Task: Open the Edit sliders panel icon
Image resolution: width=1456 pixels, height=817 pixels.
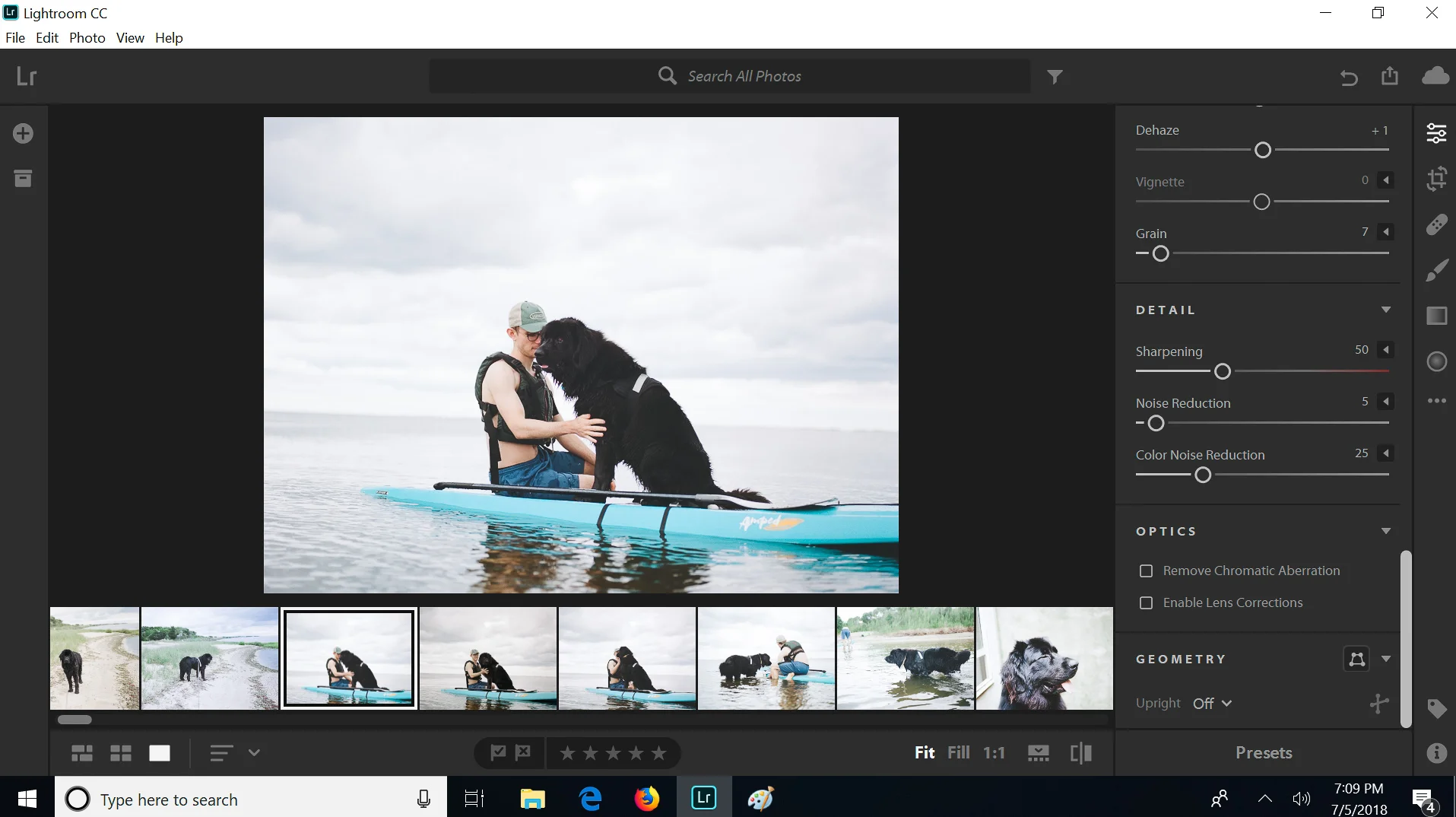Action: pos(1436,133)
